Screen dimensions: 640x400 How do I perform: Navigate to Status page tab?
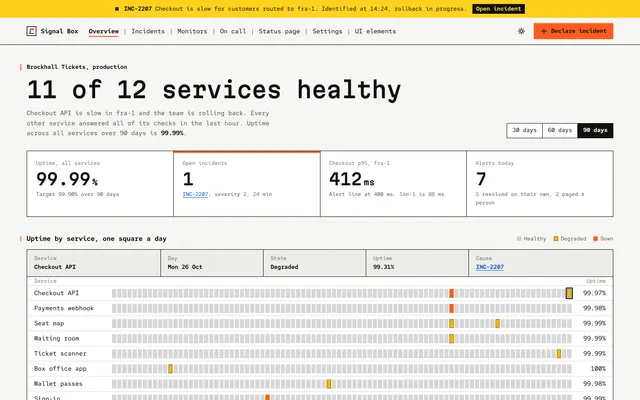tap(279, 31)
